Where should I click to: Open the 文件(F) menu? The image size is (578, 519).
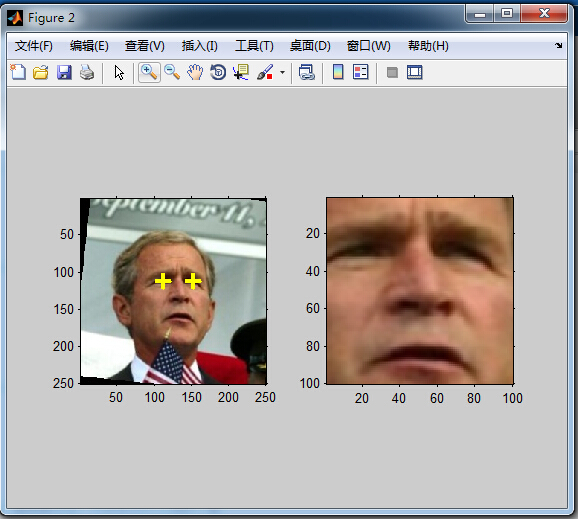pyautogui.click(x=34, y=46)
